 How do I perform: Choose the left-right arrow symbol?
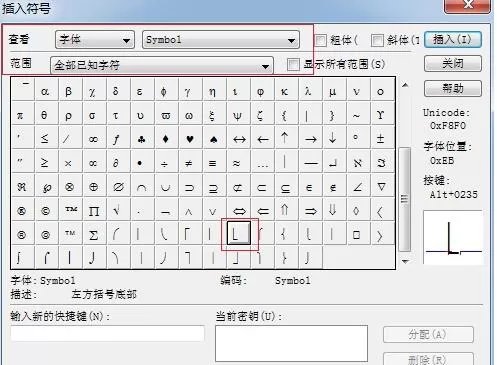pos(238,138)
